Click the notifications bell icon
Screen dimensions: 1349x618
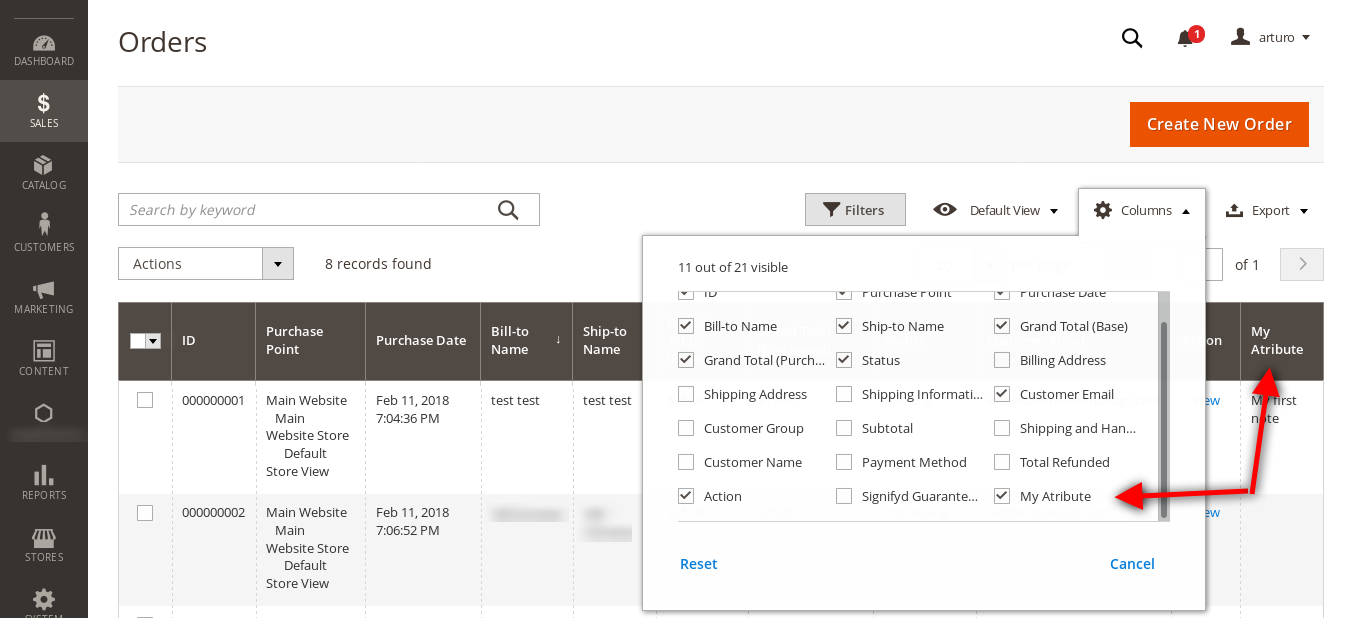[x=1185, y=38]
